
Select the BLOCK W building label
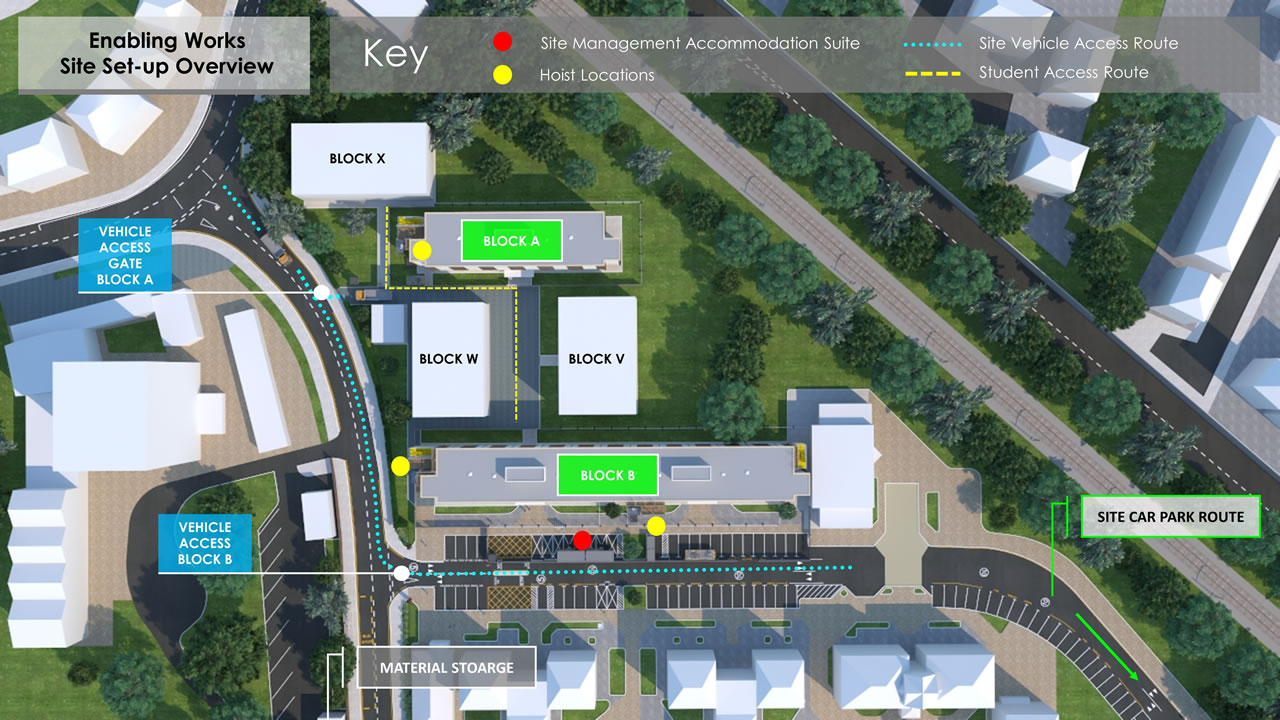click(x=449, y=359)
